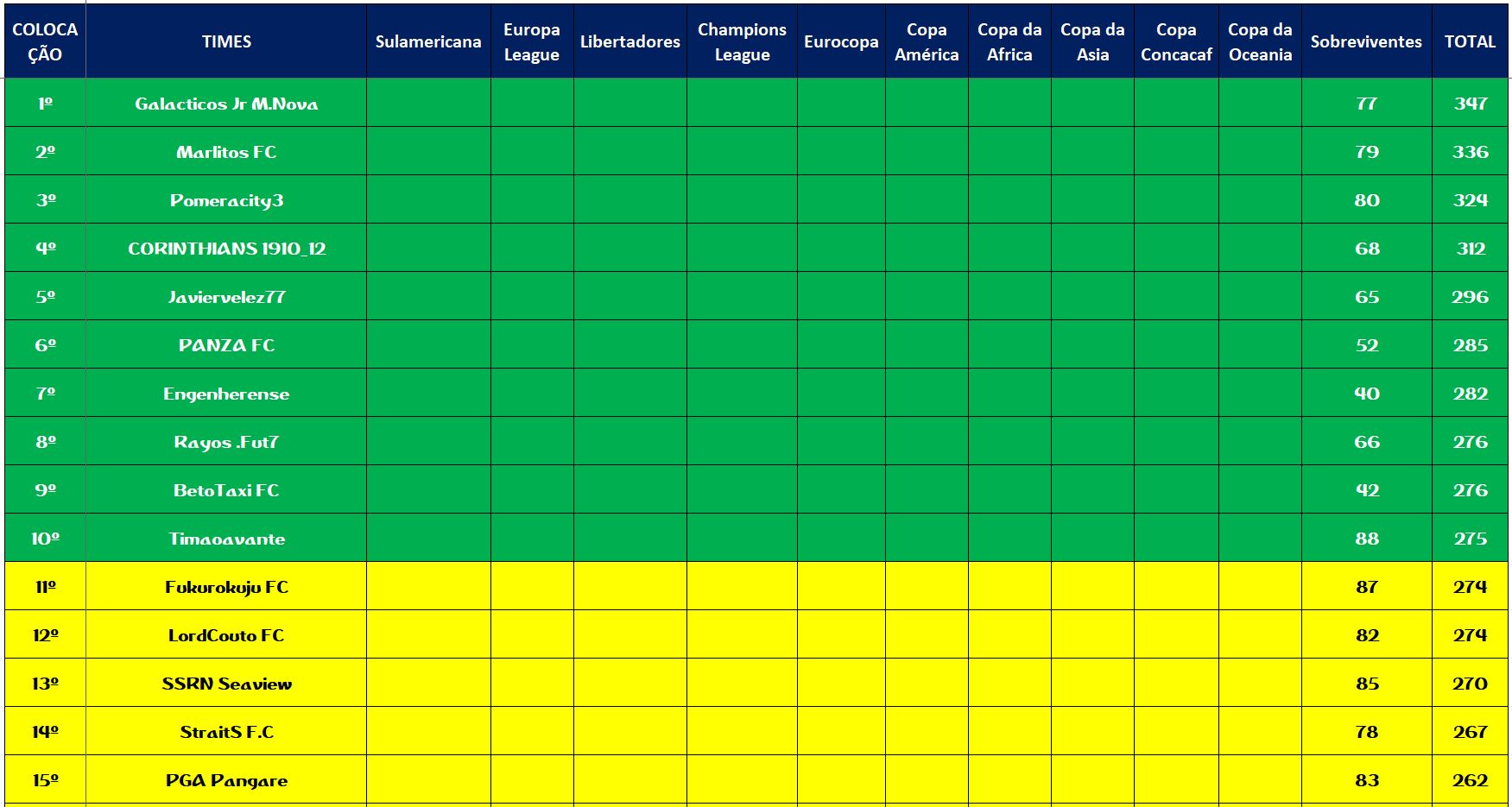Select the 1º ranking position cell
This screenshot has height=807, width=1512.
pos(45,104)
